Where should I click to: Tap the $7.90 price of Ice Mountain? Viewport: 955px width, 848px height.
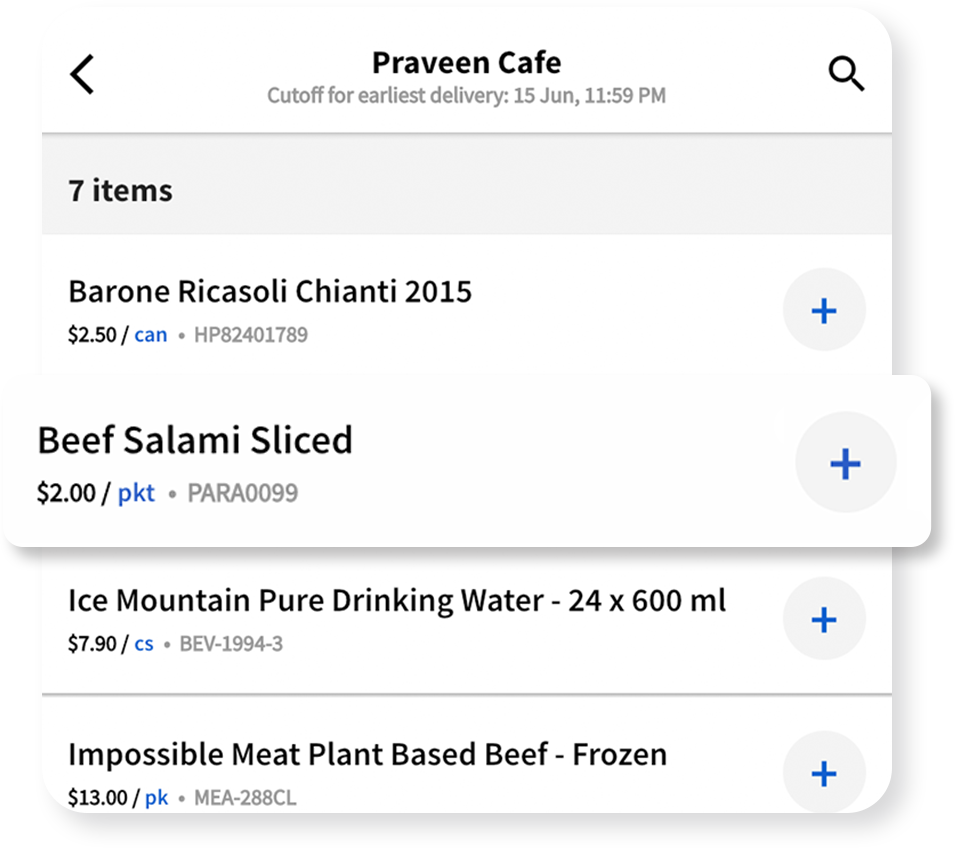coord(92,644)
